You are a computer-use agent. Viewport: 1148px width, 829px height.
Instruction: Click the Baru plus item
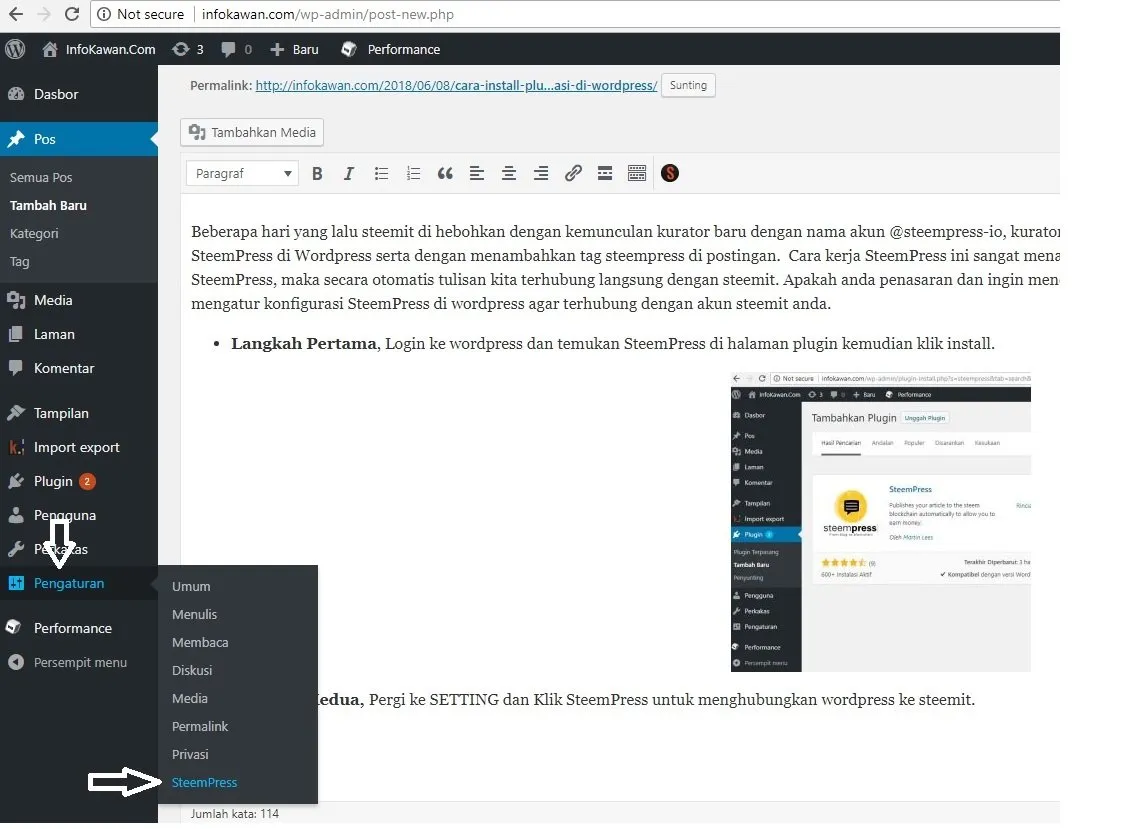[x=294, y=49]
